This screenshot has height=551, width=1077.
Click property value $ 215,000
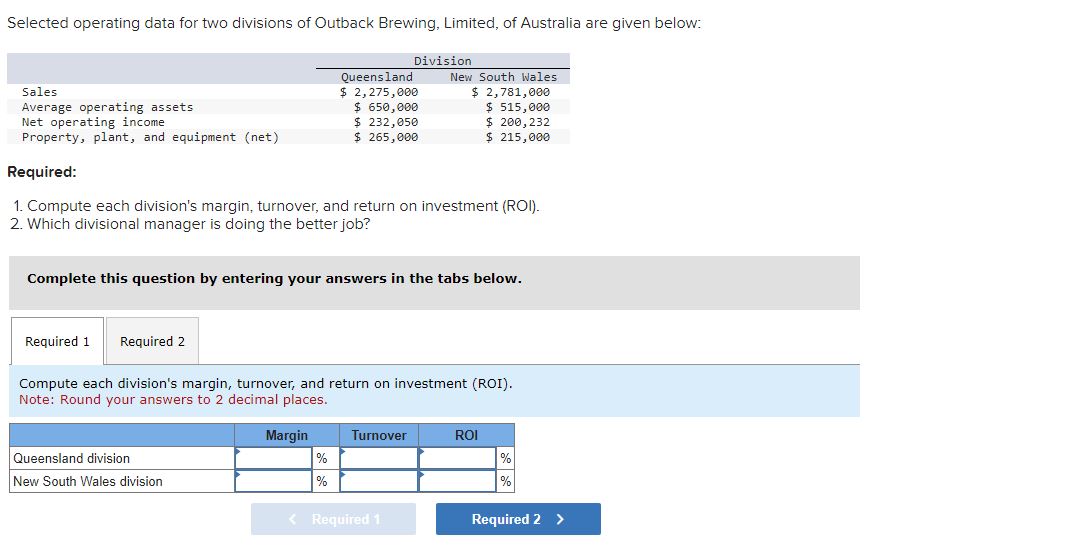518,137
